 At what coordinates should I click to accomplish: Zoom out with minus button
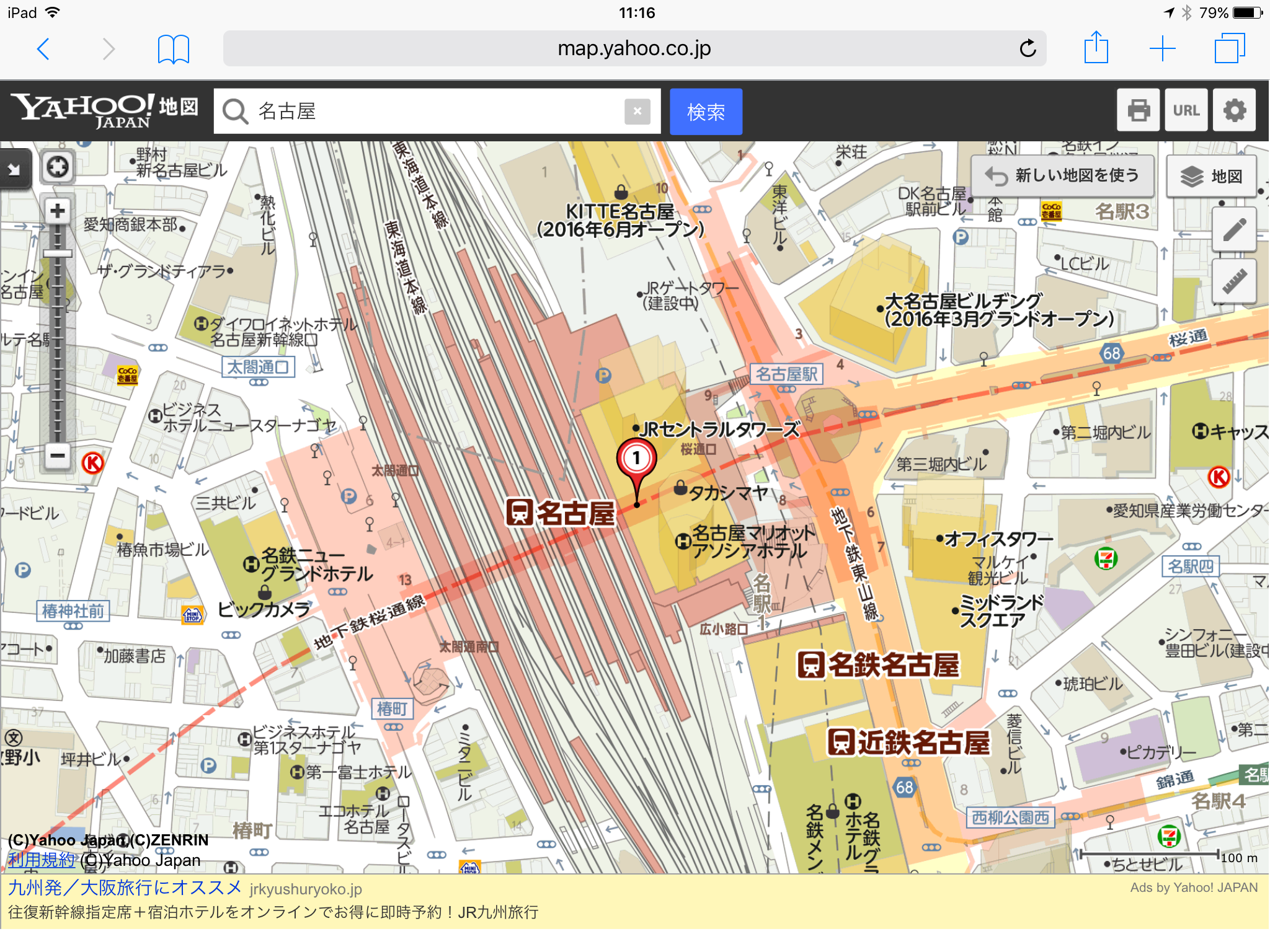click(x=58, y=456)
